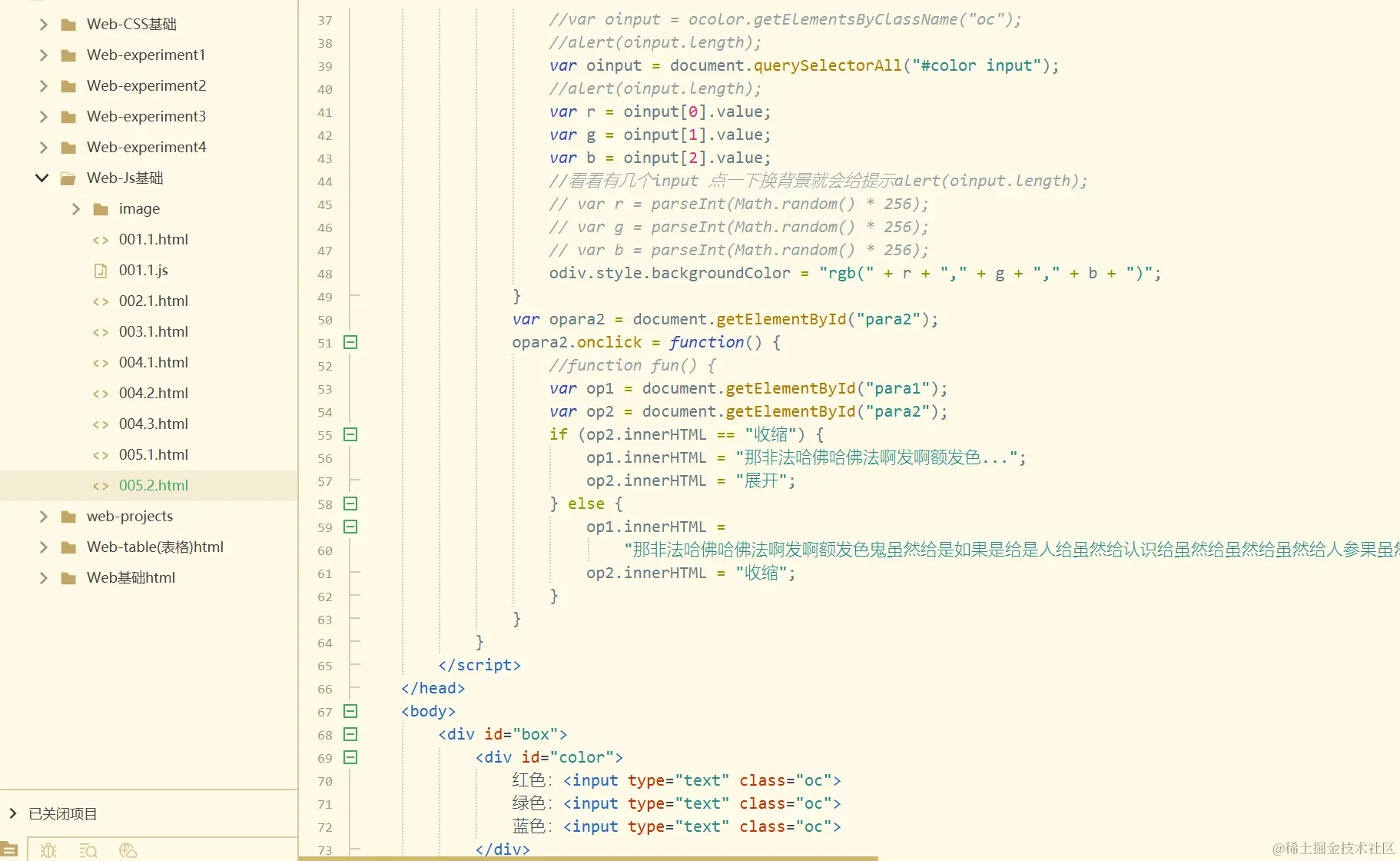
Task: Open 004.1.html in the file tree
Action: point(154,363)
